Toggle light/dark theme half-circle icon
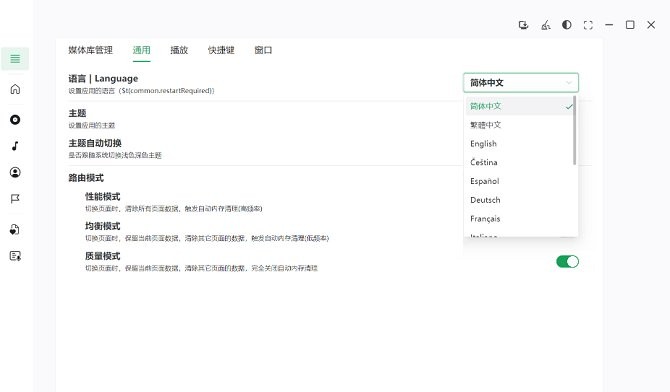670x392 pixels. (x=567, y=25)
